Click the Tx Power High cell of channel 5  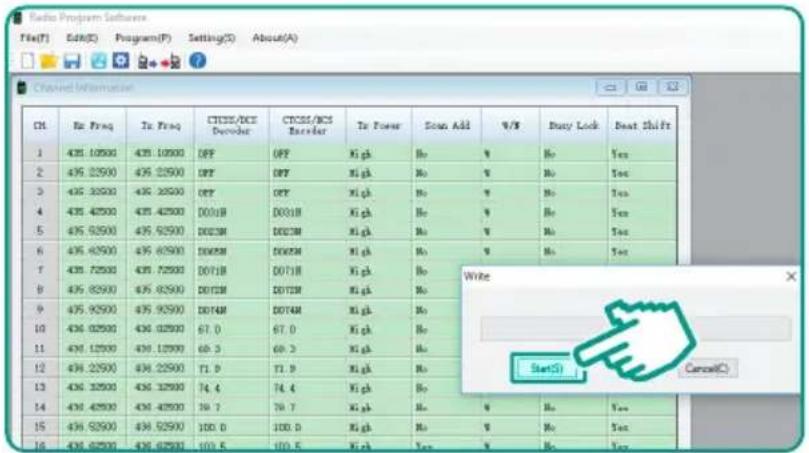point(379,232)
